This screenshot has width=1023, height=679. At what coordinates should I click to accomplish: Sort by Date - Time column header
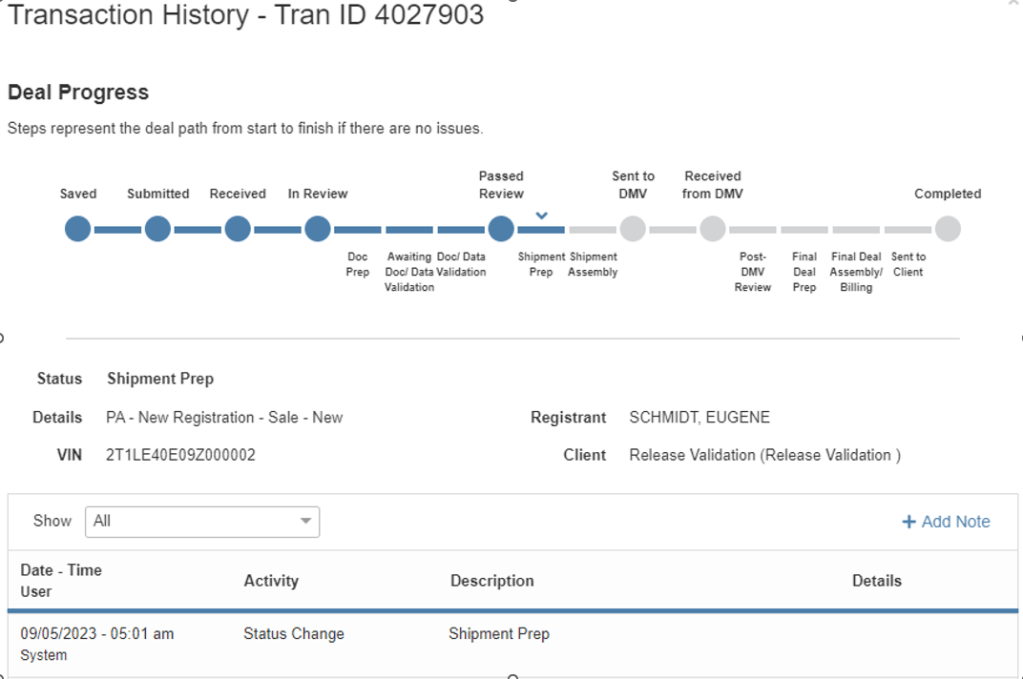point(61,570)
